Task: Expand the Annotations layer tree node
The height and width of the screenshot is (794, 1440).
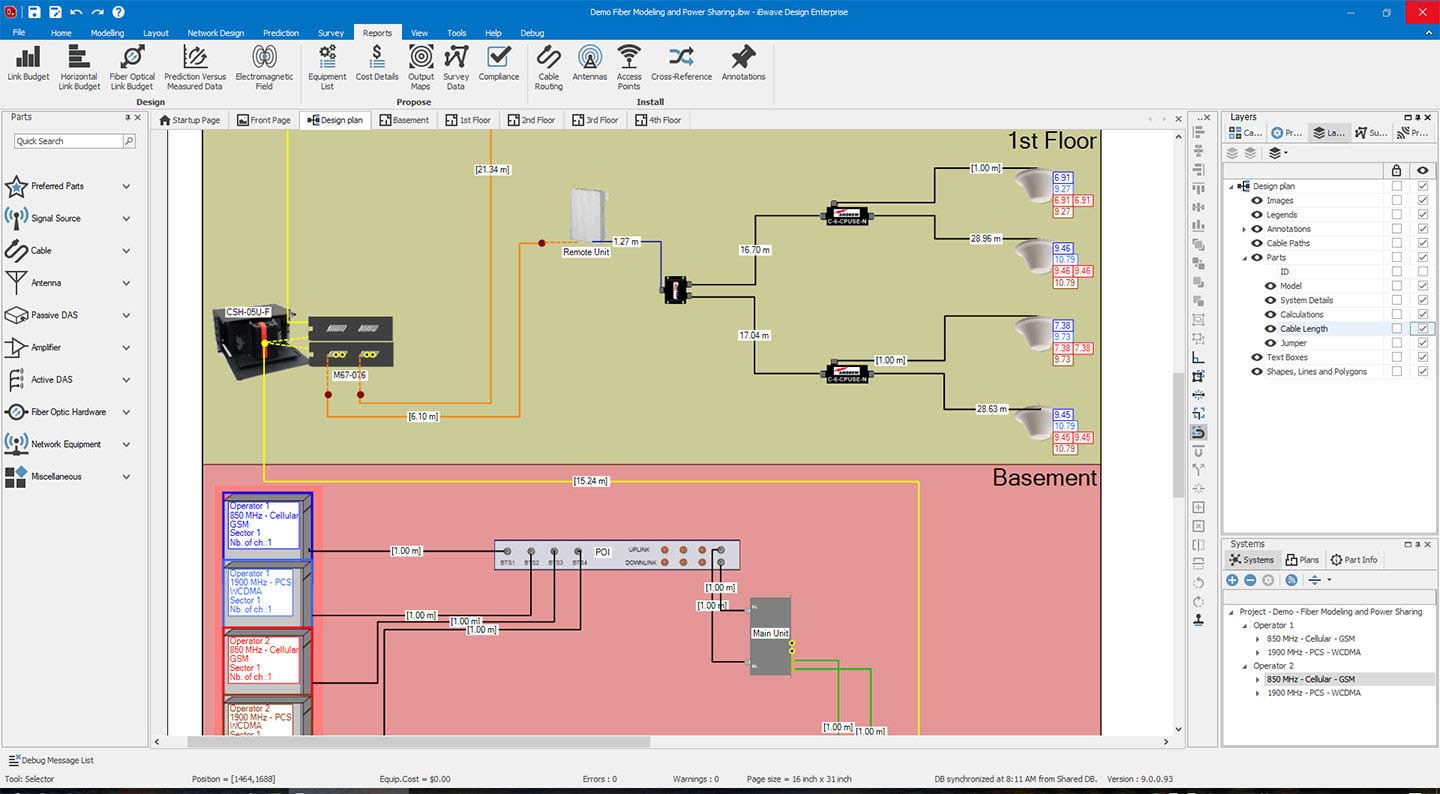Action: (x=1244, y=229)
